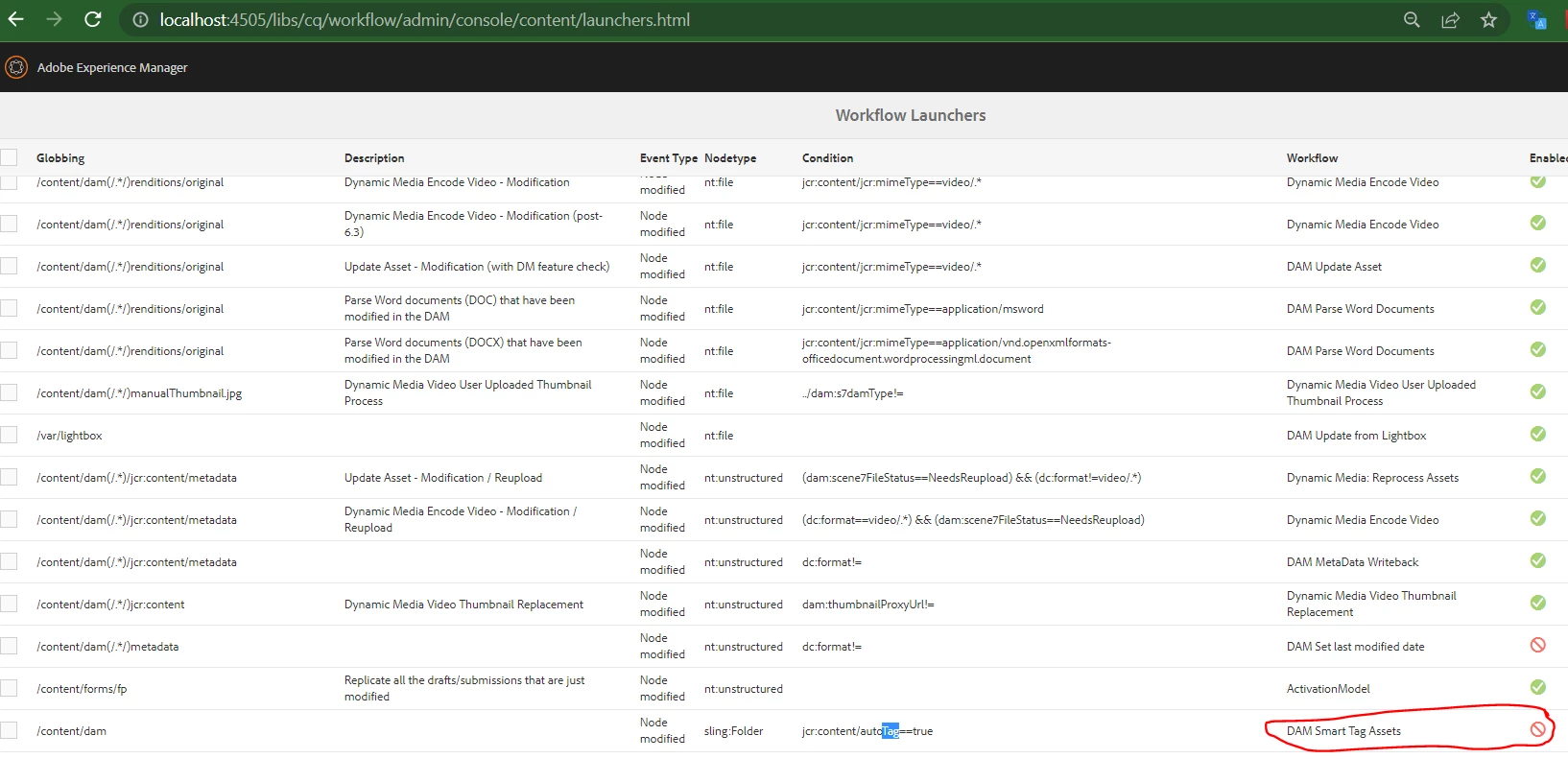The image size is (1568, 759).
Task: Click enabled checkmark for Modification (post-6.3) launcher
Action: click(x=1537, y=223)
